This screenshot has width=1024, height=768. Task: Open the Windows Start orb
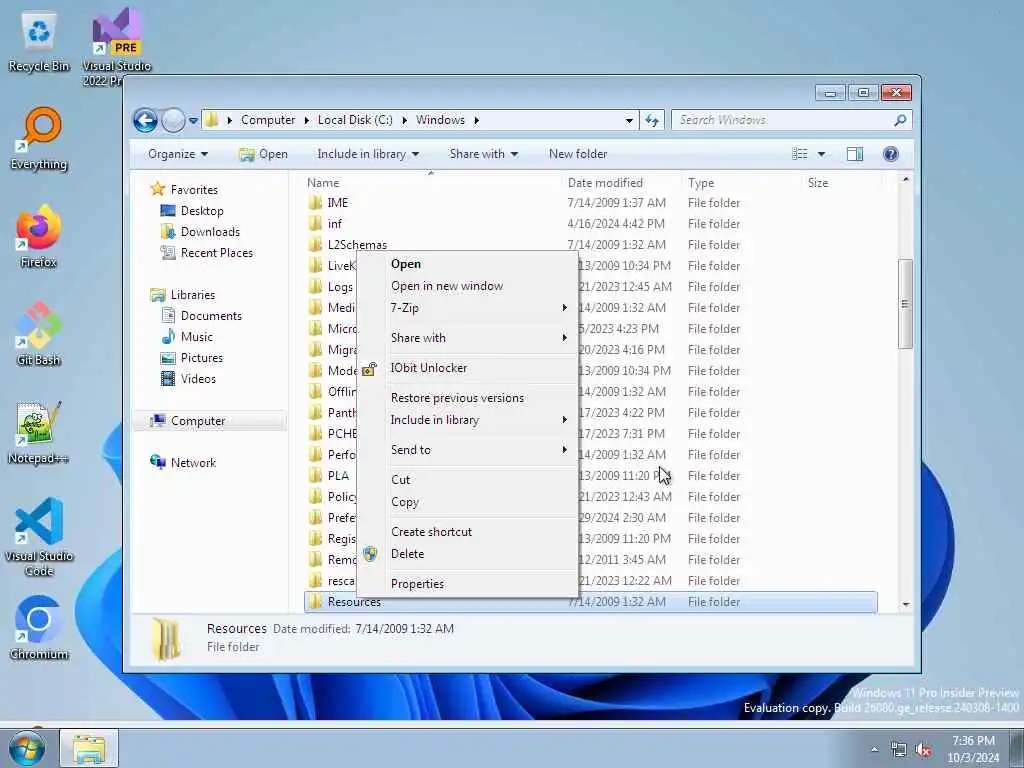point(26,748)
